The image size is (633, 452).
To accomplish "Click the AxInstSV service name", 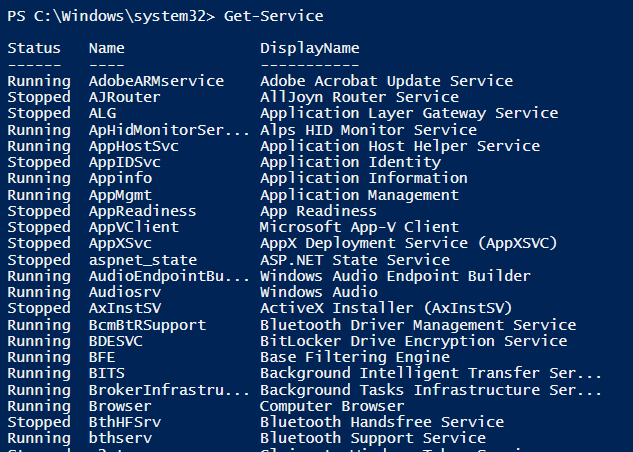I will [x=126, y=308].
